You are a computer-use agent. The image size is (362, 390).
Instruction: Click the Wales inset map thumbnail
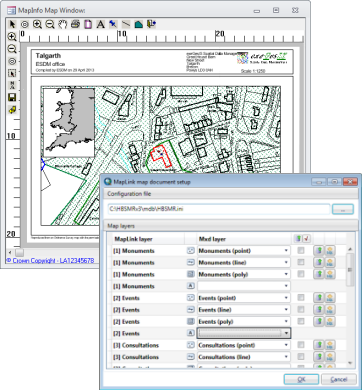tap(69, 122)
